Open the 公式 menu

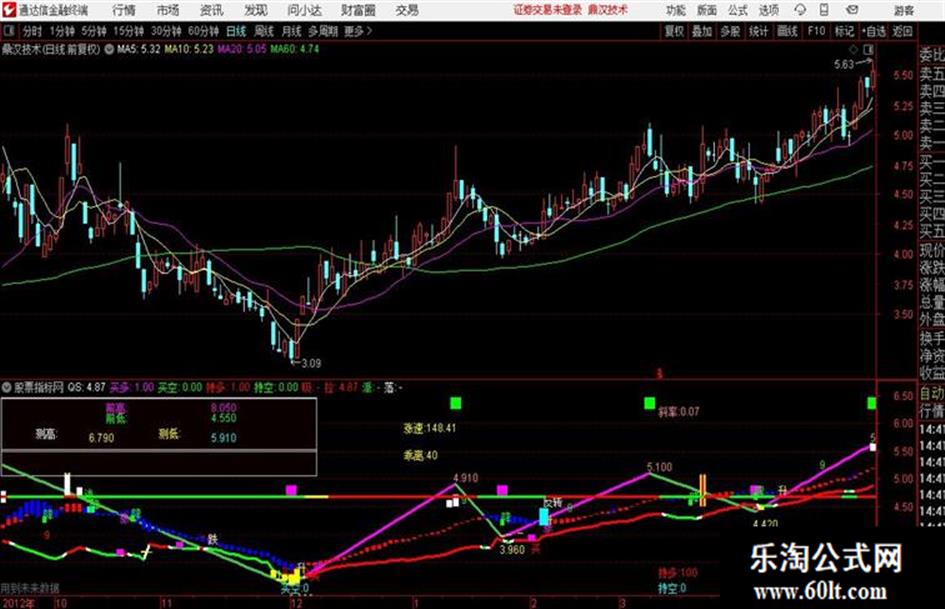pos(738,10)
